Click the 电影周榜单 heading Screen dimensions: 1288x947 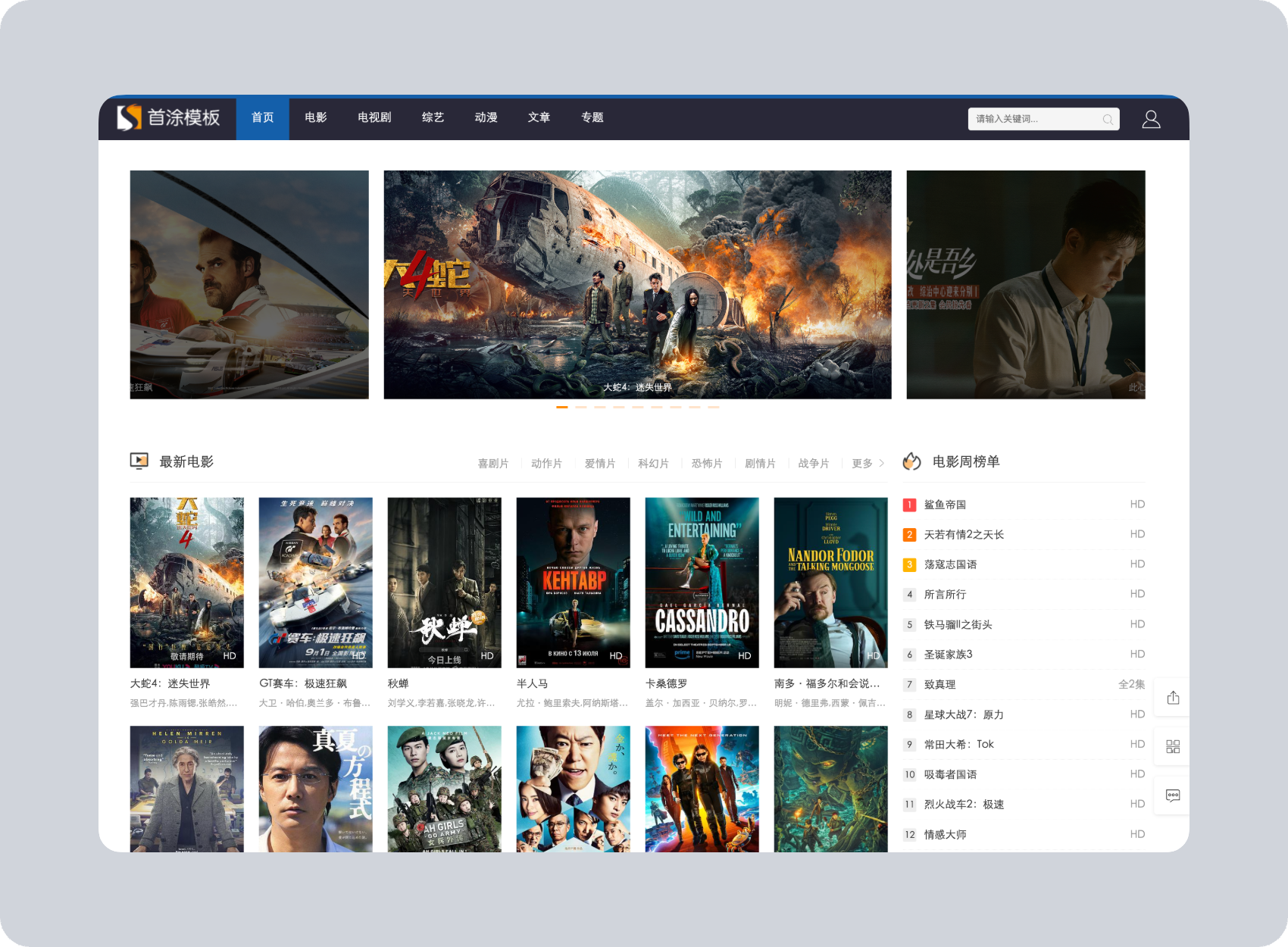click(x=966, y=461)
